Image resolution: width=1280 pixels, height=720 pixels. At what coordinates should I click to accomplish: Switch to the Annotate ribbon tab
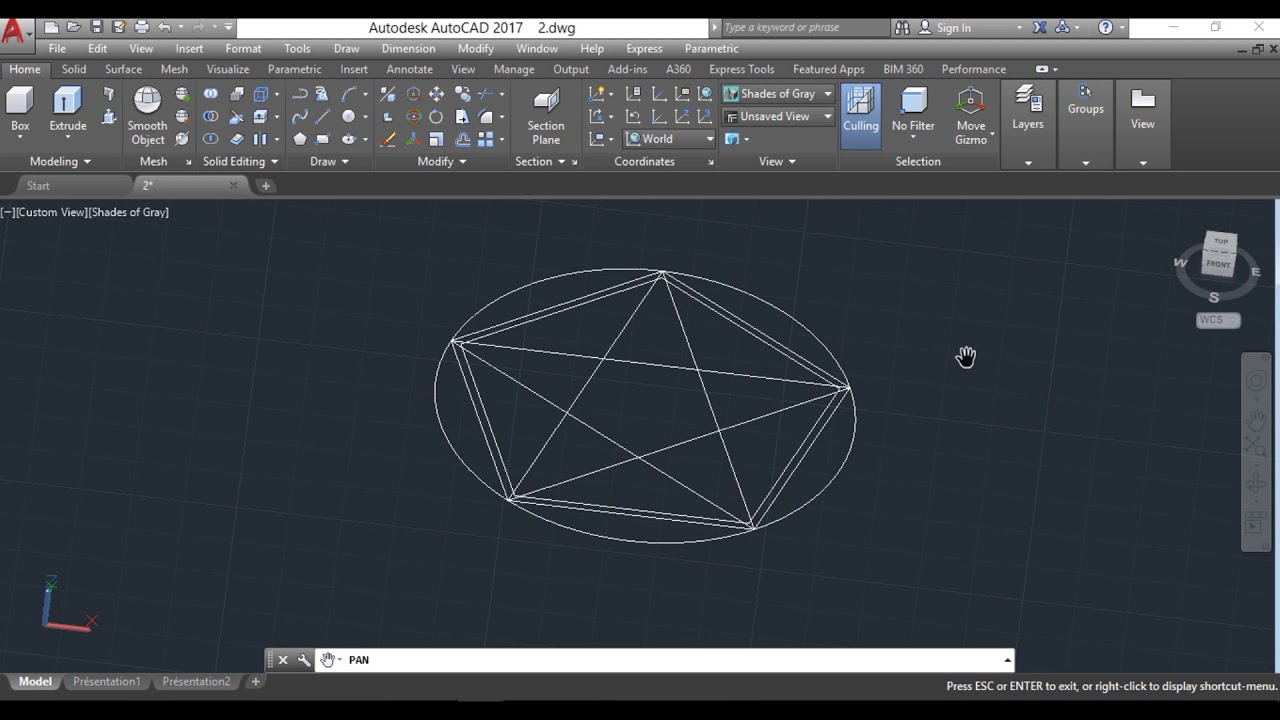pos(410,69)
